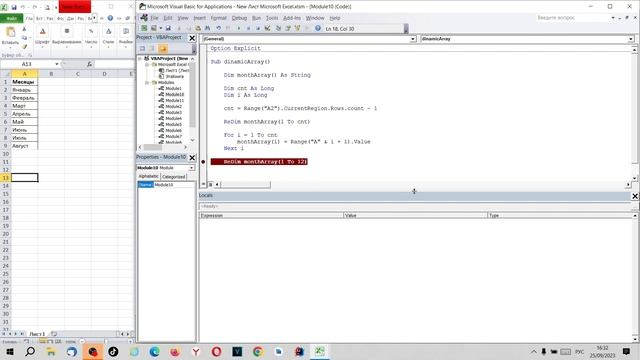Screen dimensions: 640x360
Task: Open the Insert menu in VBA editor
Action: click(200, 18)
